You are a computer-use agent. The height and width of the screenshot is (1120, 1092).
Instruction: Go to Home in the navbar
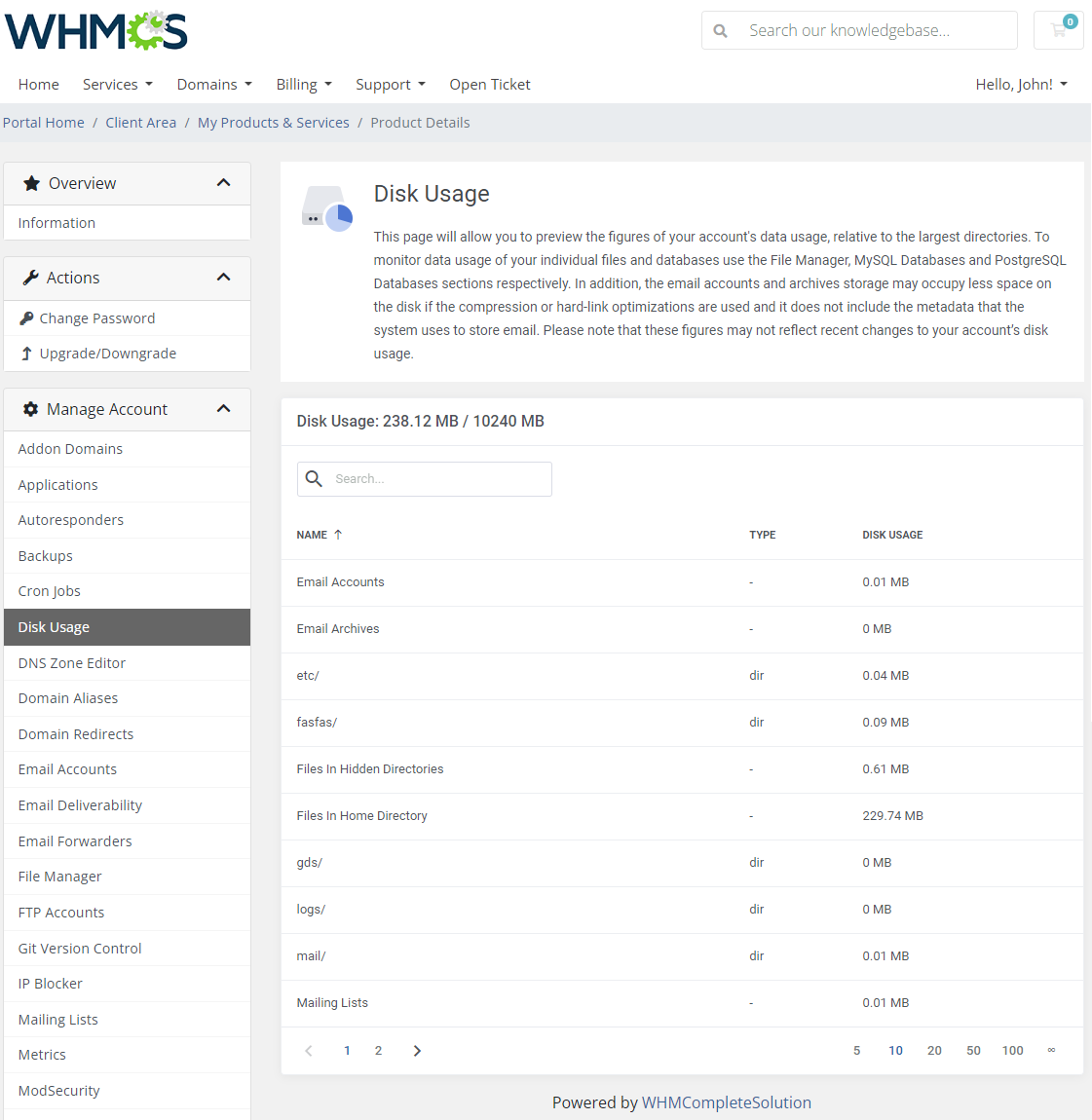click(x=39, y=85)
